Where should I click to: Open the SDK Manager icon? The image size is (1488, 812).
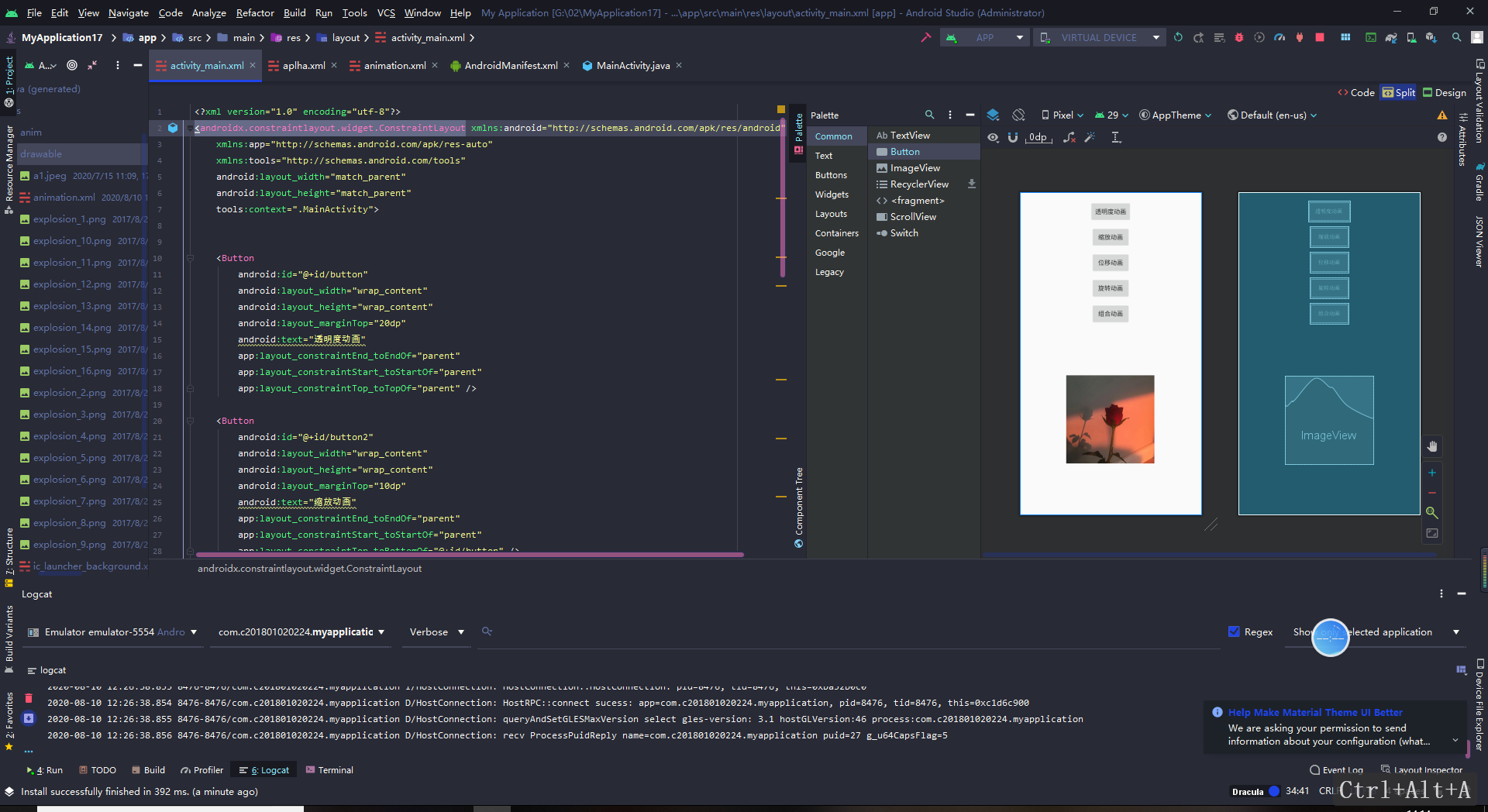coord(1431,37)
